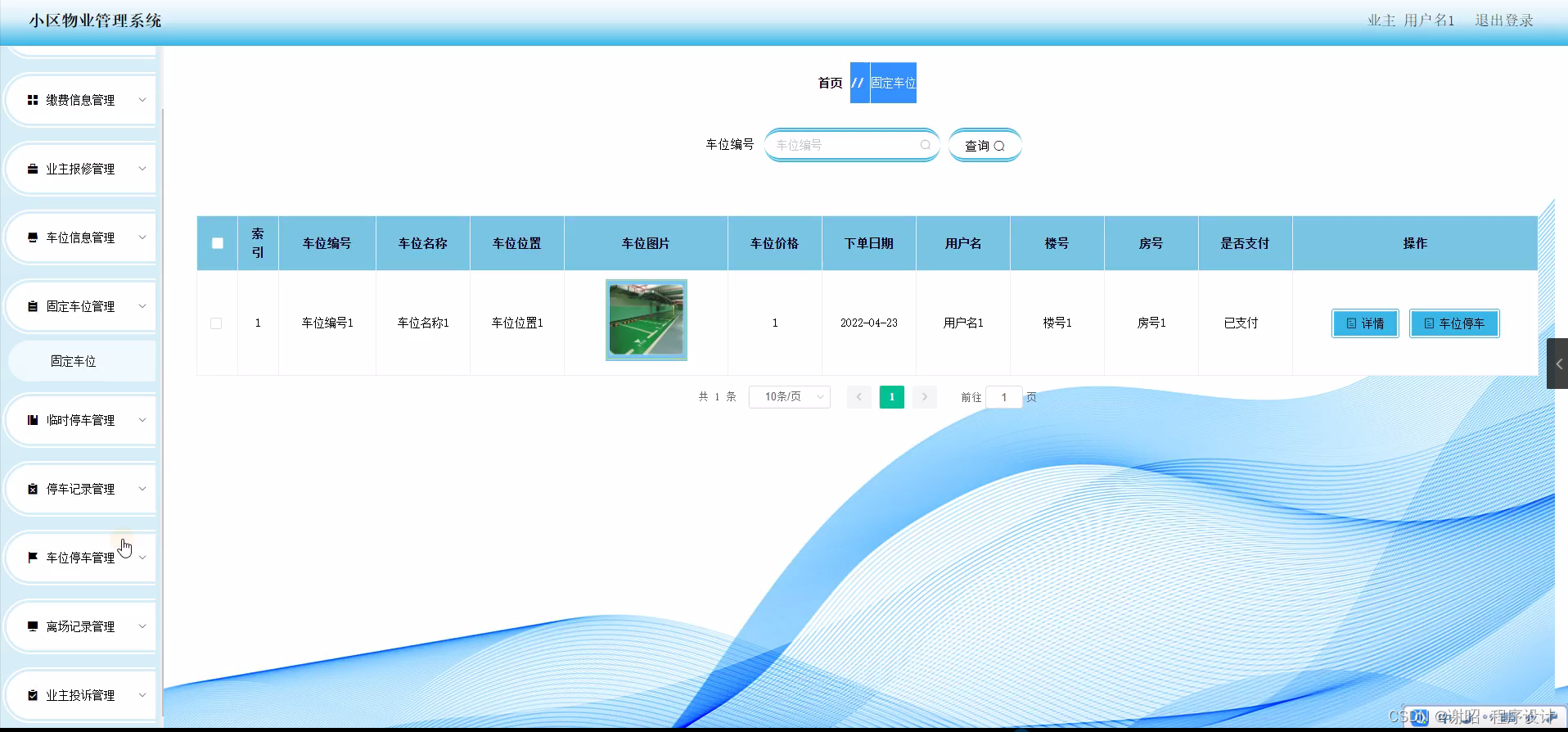Open the 离场记录管理 menu label
The width and height of the screenshot is (1568, 732).
(x=80, y=626)
